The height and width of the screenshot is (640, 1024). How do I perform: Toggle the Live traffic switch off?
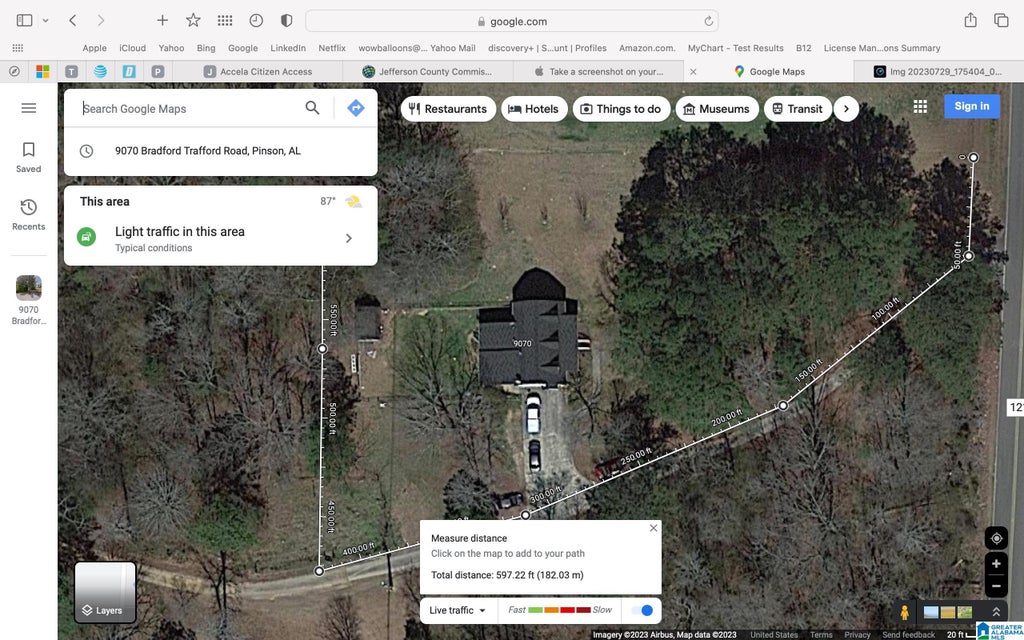click(642, 610)
